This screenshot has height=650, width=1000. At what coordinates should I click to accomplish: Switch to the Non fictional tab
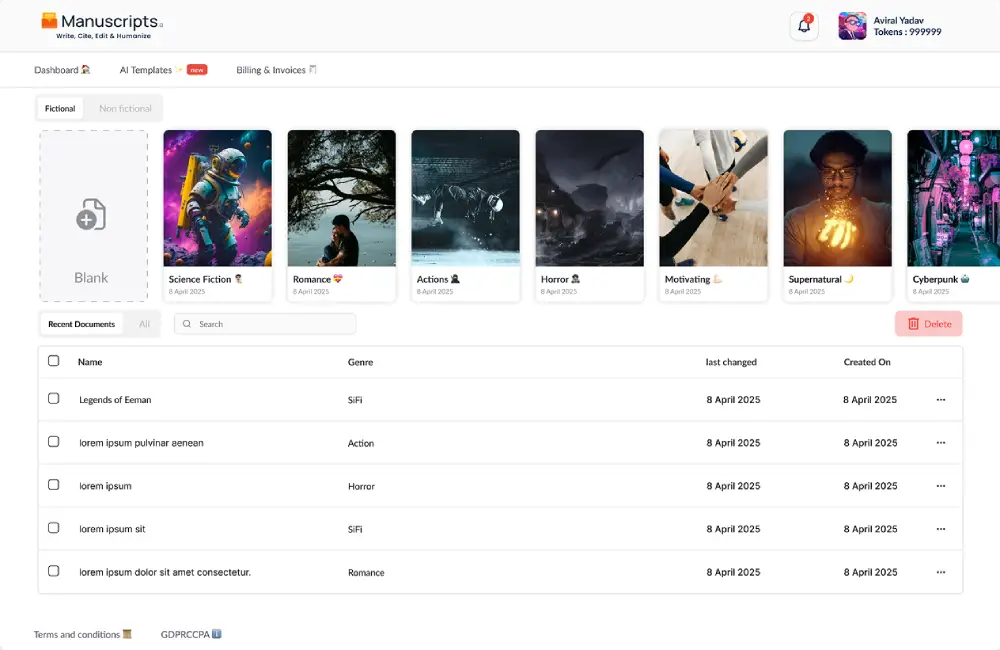125,108
